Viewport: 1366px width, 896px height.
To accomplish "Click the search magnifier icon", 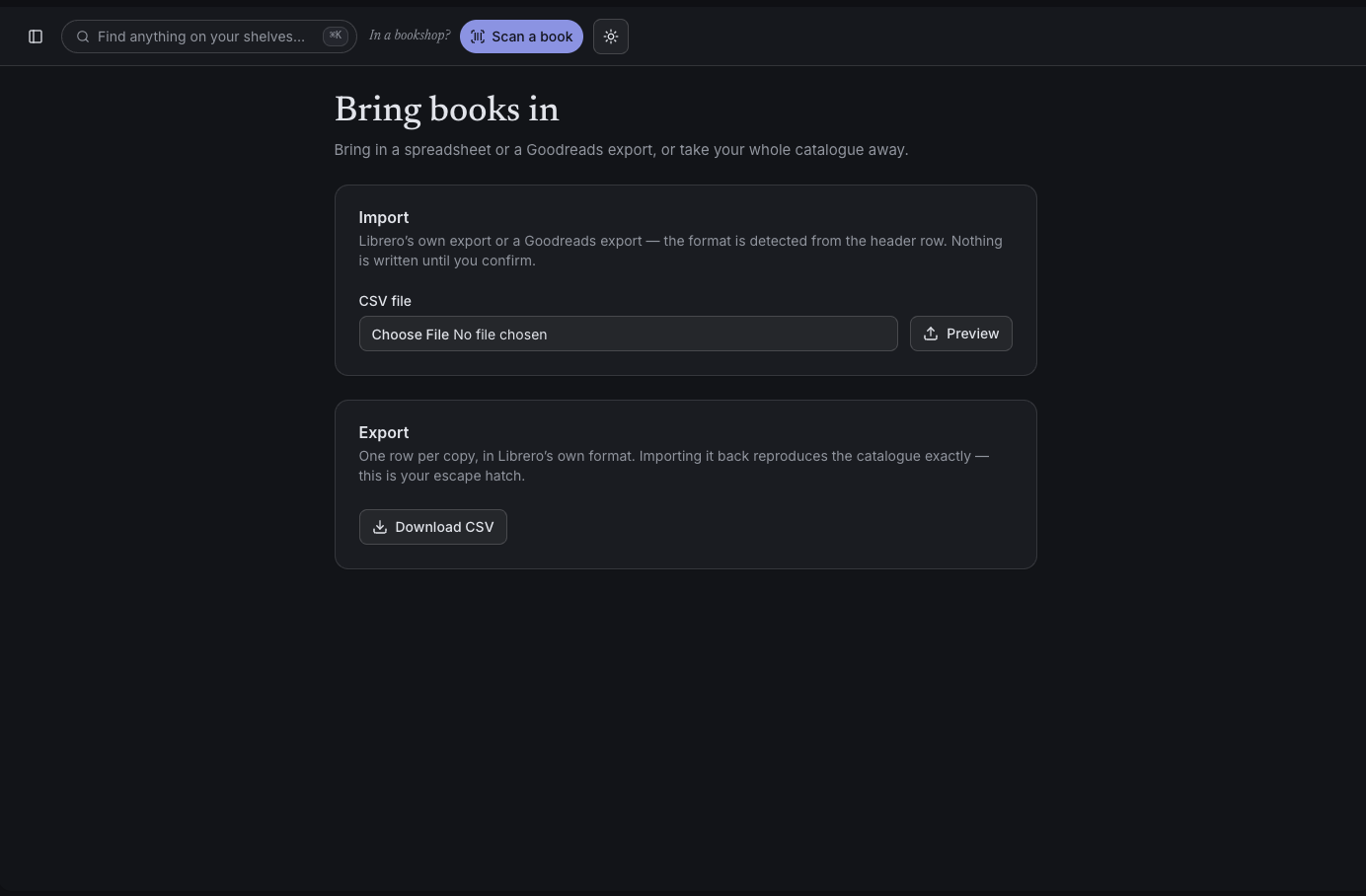I will [83, 37].
